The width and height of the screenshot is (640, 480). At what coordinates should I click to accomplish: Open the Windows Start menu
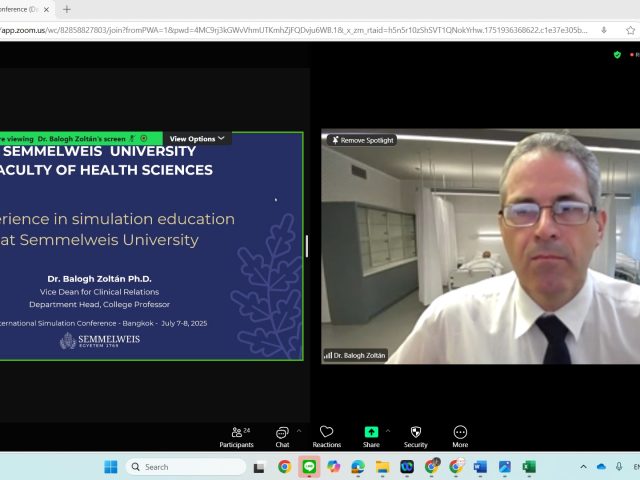coord(111,467)
